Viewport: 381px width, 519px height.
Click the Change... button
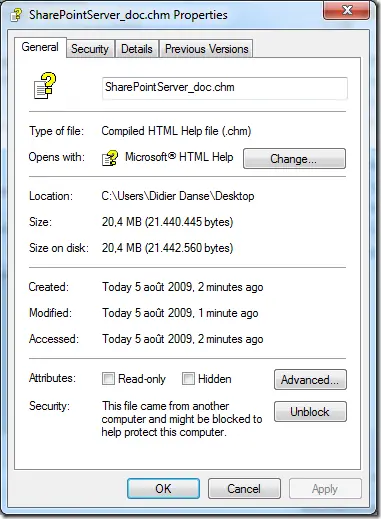click(294, 159)
